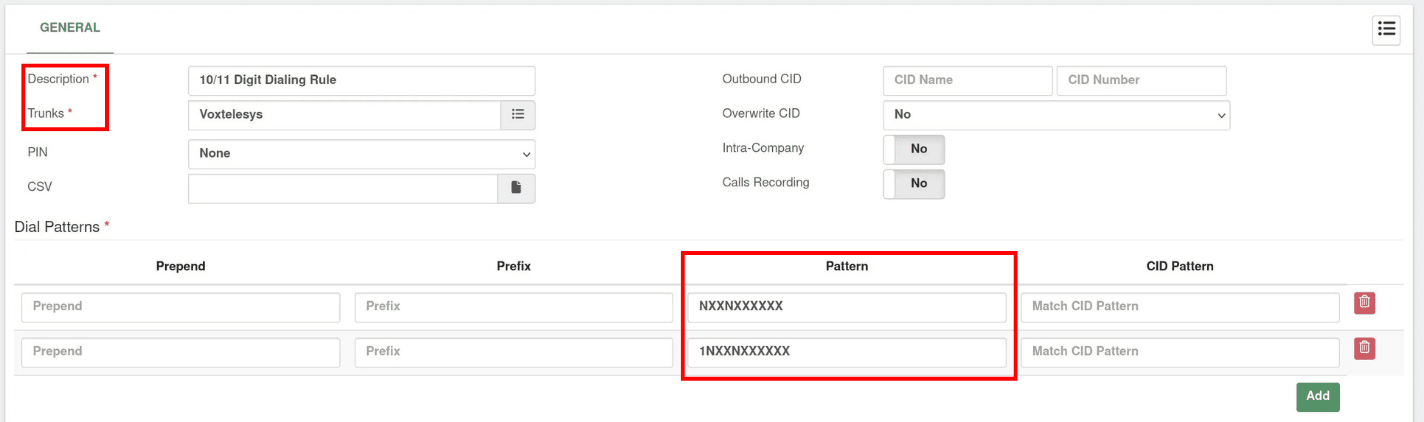
Task: Click Match CID Pattern in 1NXXNXXXXXX row
Action: tap(1180, 352)
